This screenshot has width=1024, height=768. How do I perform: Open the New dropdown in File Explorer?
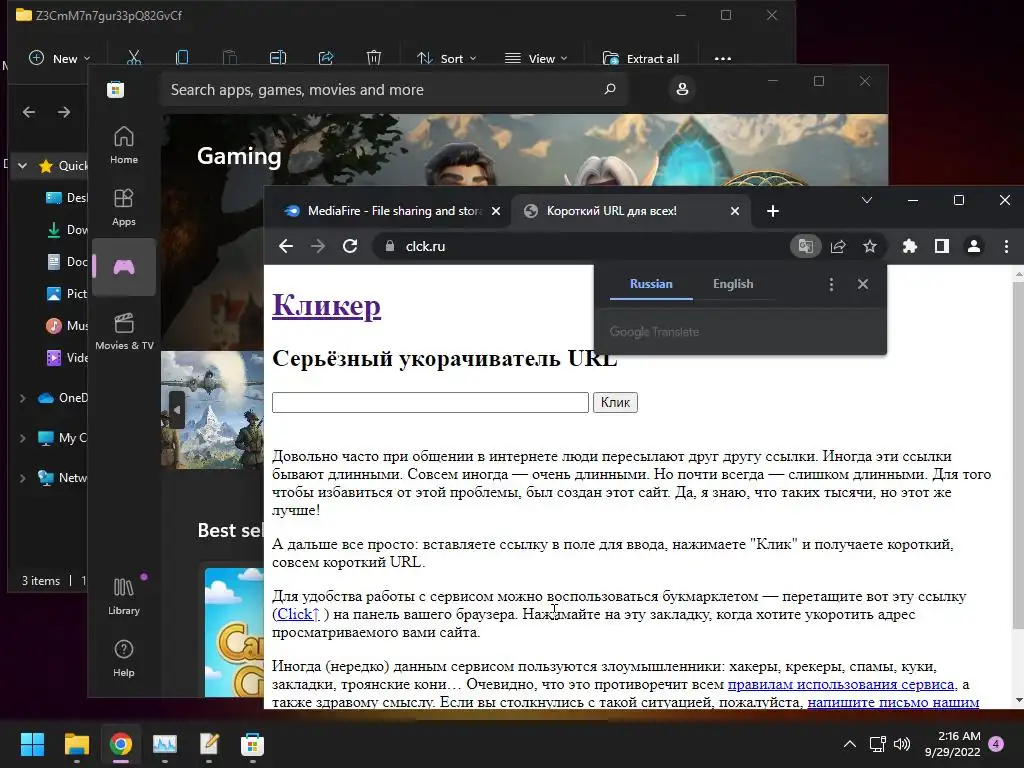click(59, 58)
